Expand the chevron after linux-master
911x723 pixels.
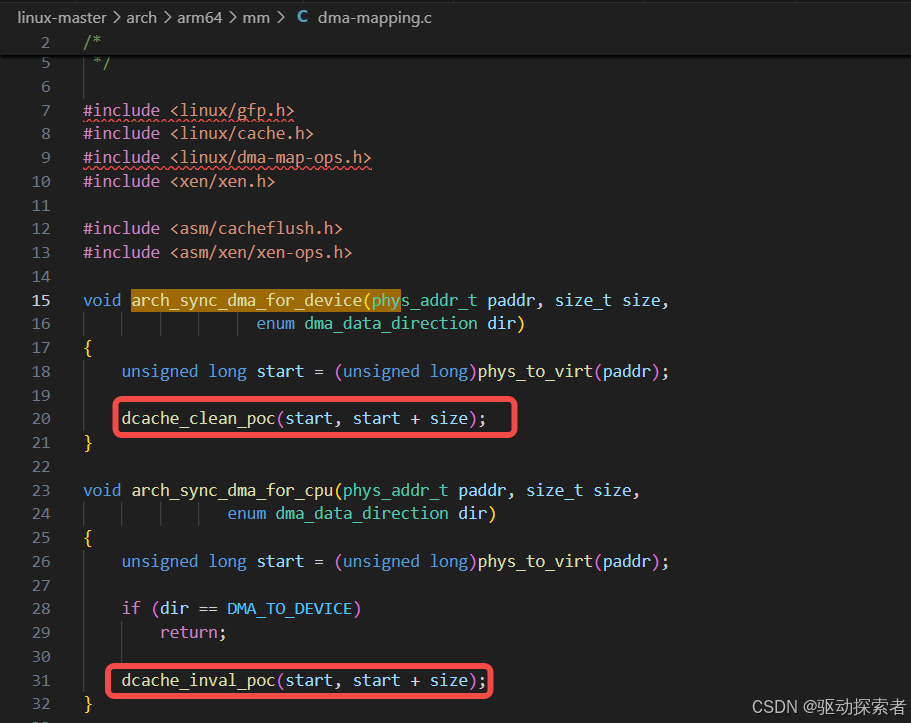coord(116,18)
